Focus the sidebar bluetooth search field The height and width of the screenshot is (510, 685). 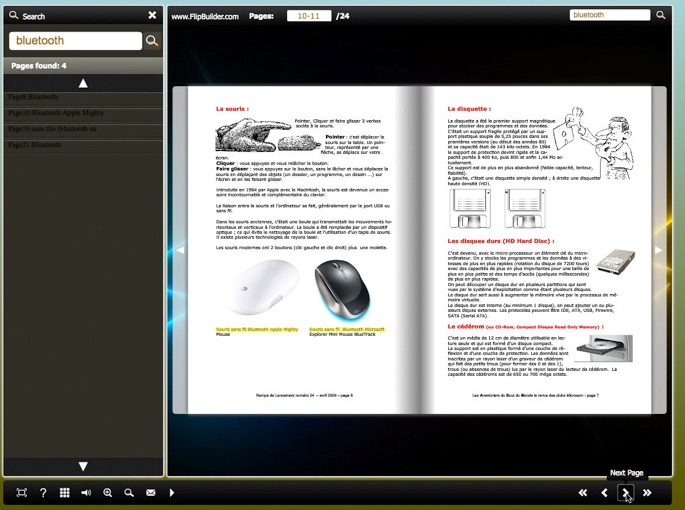(76, 41)
